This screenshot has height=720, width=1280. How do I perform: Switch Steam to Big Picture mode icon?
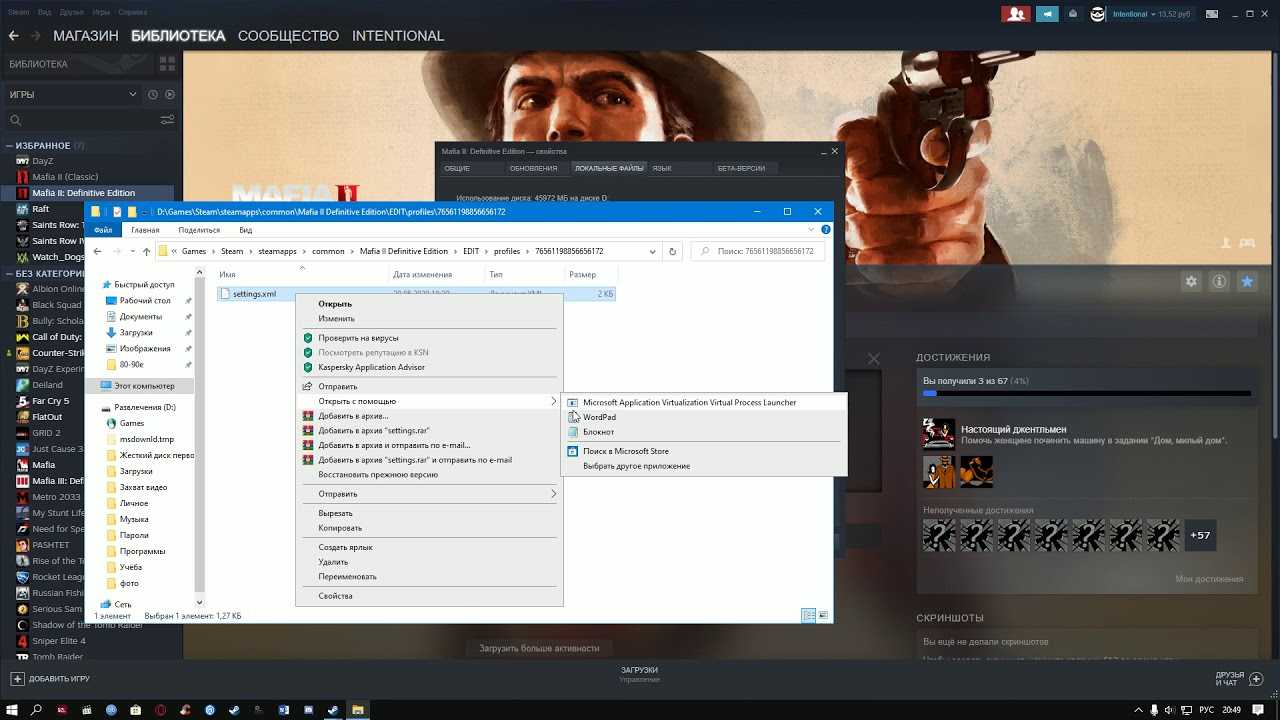click(x=1211, y=14)
